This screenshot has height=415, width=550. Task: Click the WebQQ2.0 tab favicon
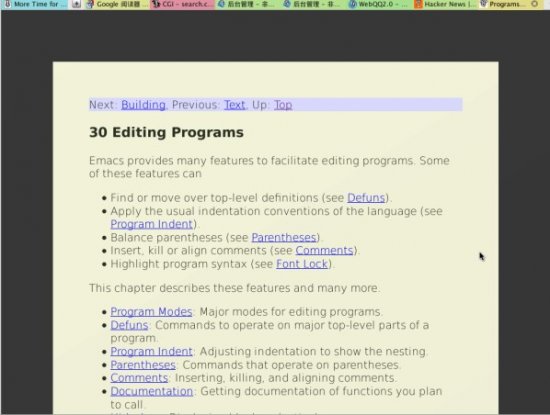tap(353, 4)
